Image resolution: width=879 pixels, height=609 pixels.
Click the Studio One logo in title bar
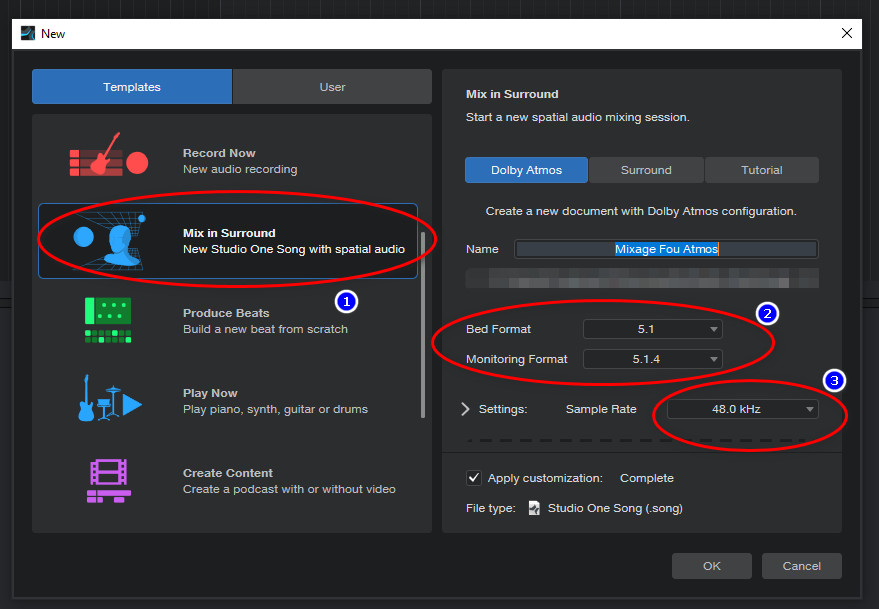point(28,34)
